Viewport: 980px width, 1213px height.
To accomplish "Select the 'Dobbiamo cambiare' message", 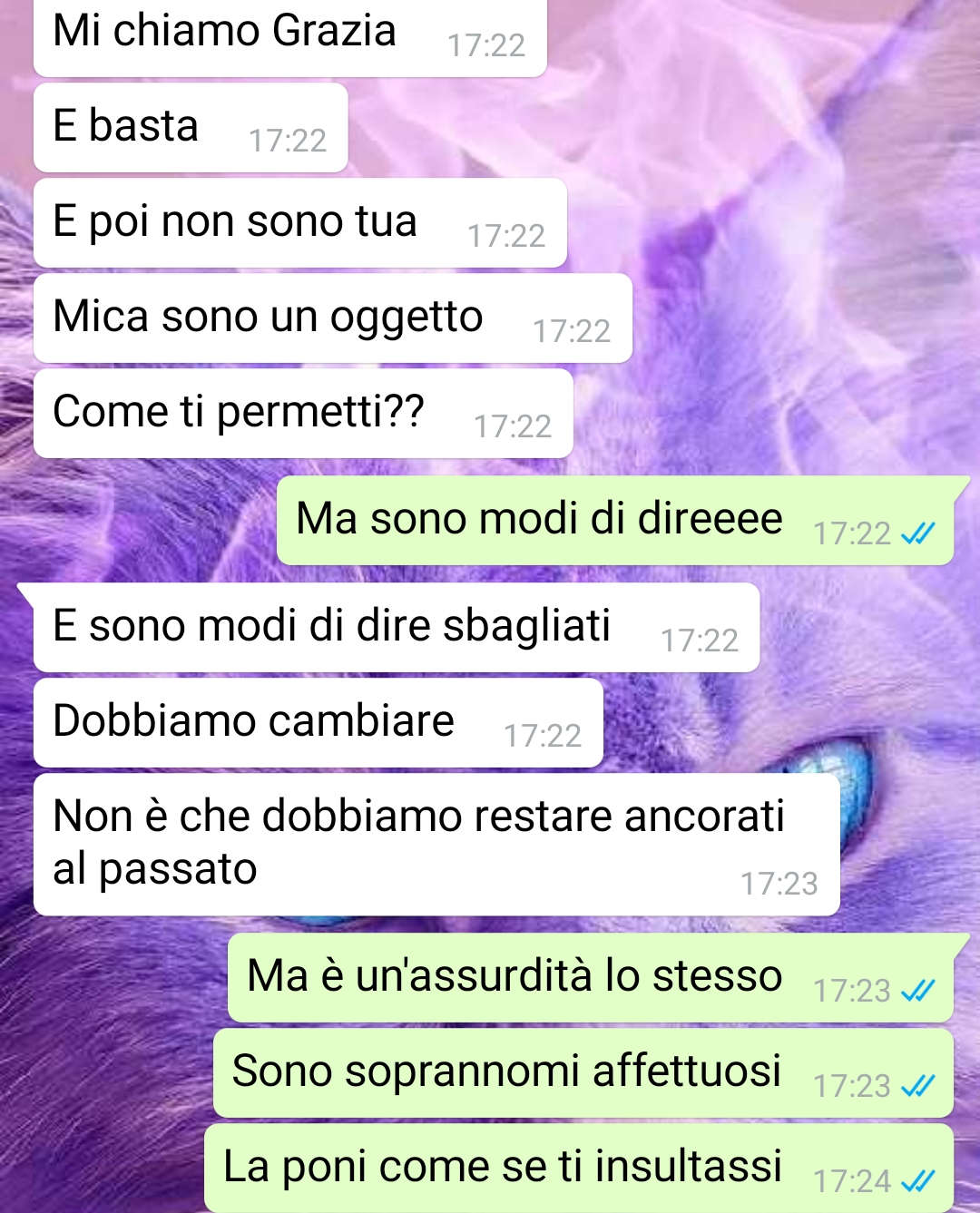I will (318, 723).
